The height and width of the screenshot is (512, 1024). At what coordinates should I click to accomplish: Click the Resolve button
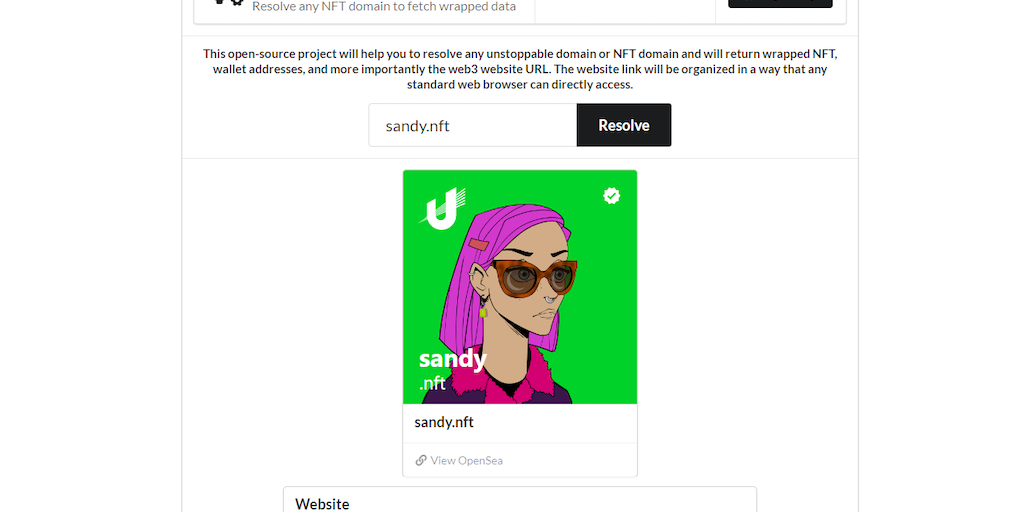(x=624, y=125)
